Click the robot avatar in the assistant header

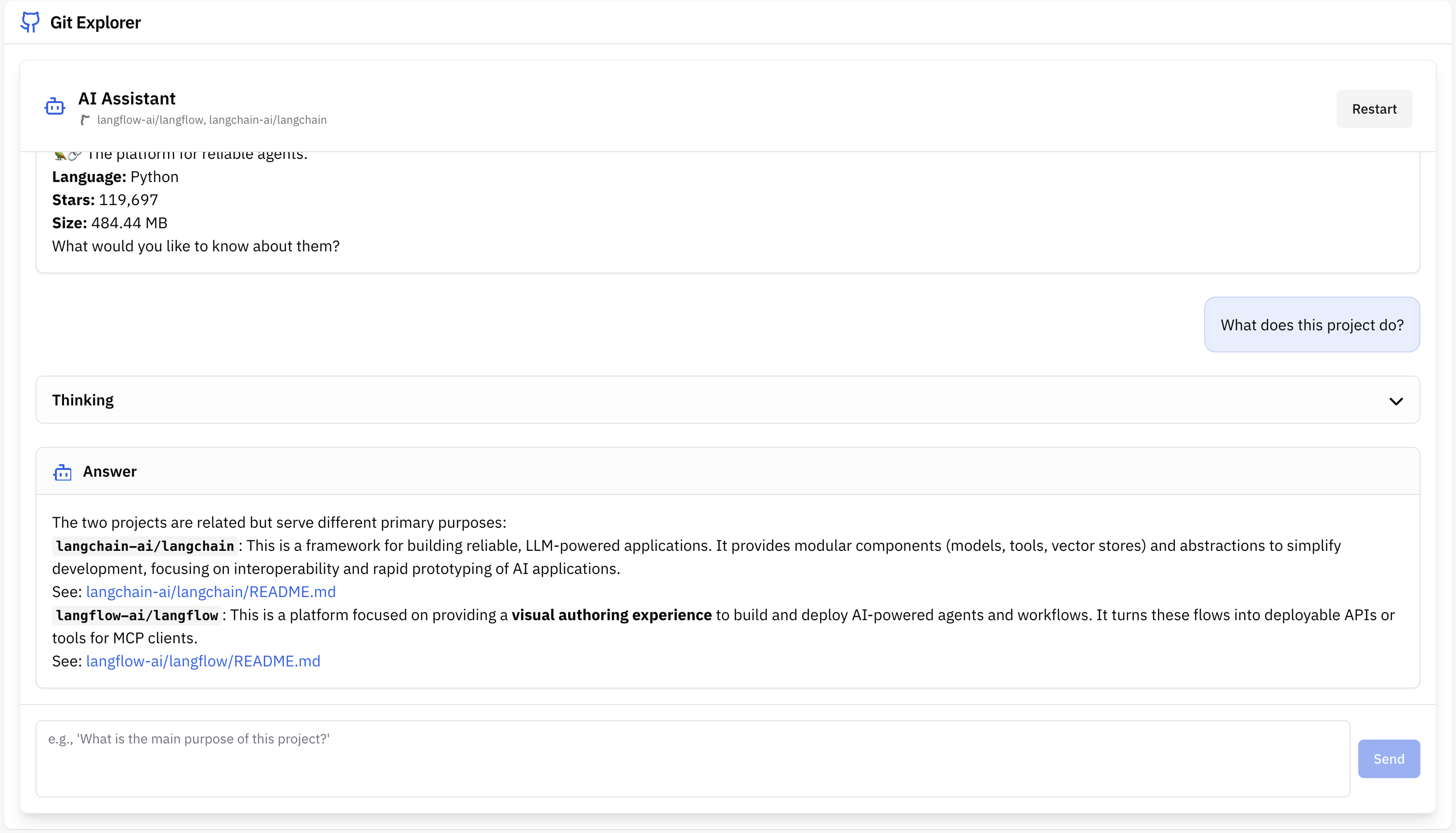click(x=54, y=106)
